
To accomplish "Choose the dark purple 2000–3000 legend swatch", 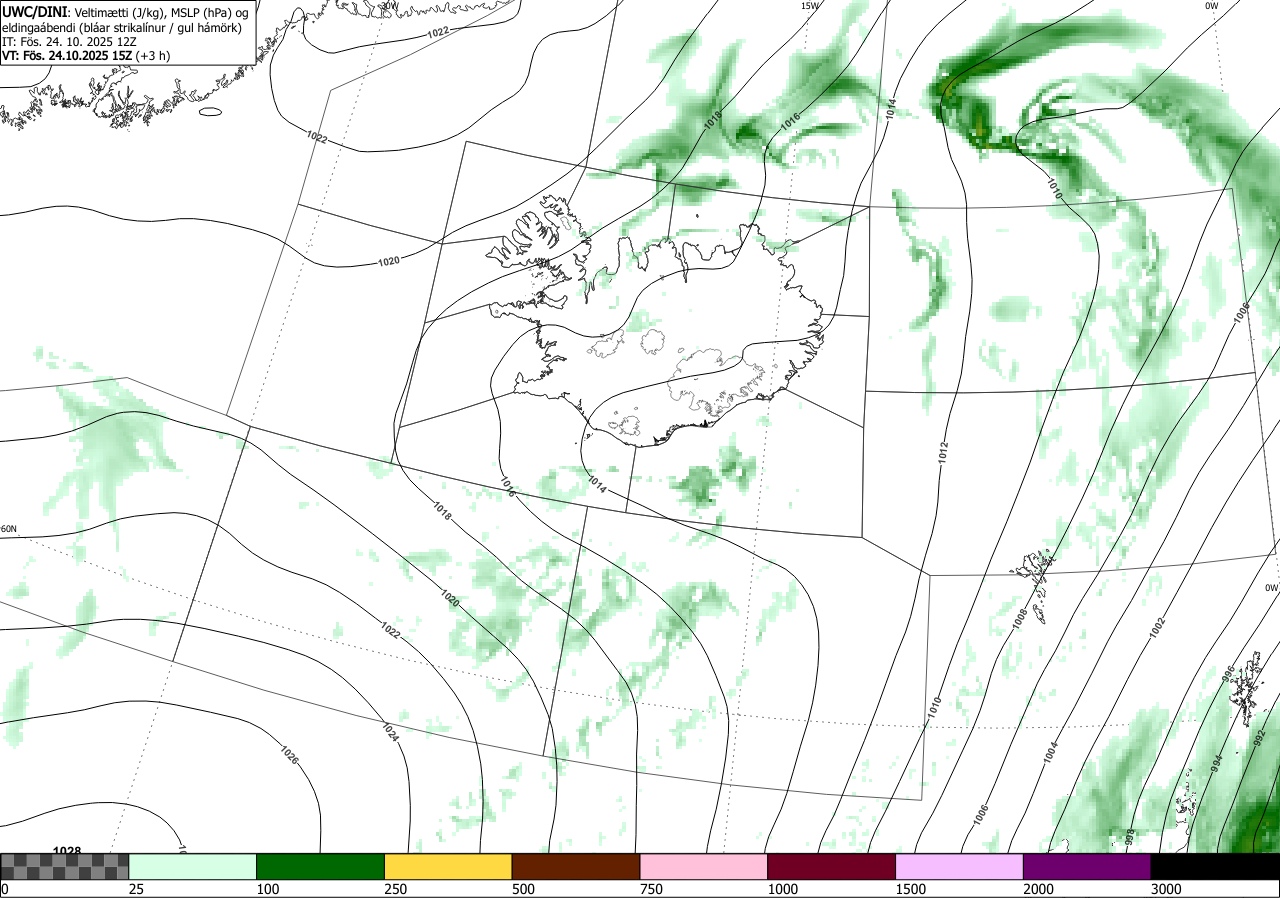I will tap(1087, 867).
